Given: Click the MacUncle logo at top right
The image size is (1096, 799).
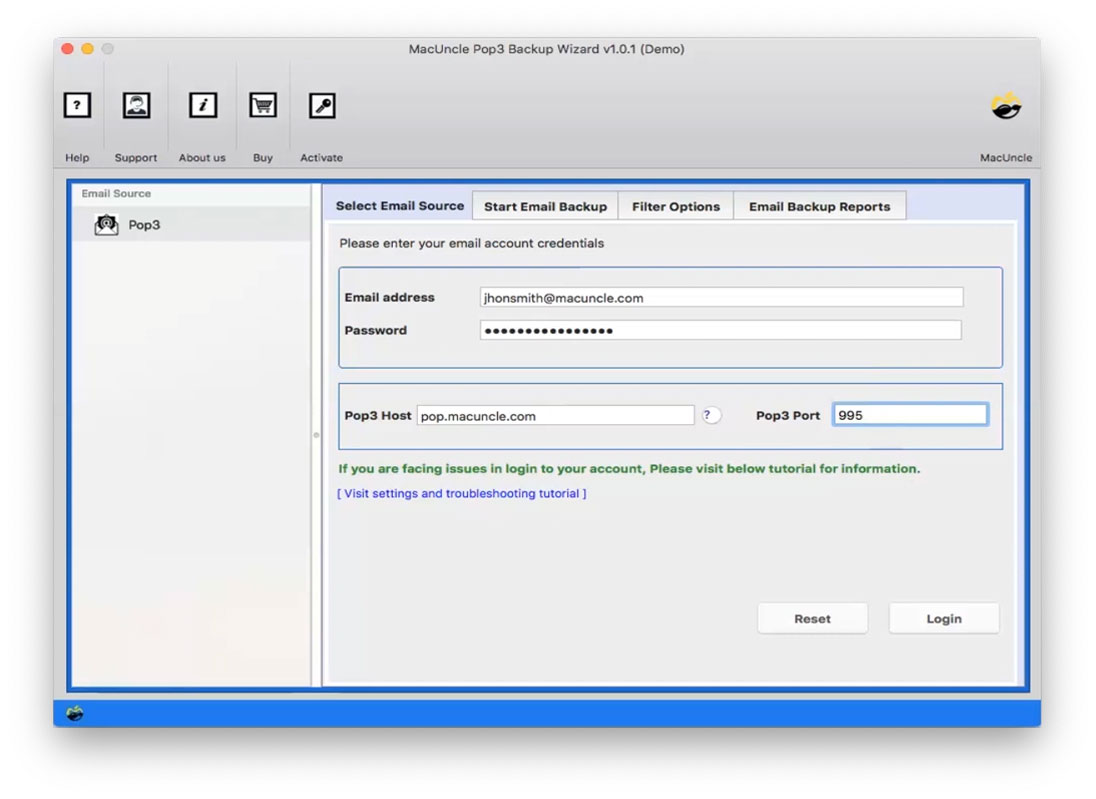Looking at the screenshot, I should pos(1006,104).
